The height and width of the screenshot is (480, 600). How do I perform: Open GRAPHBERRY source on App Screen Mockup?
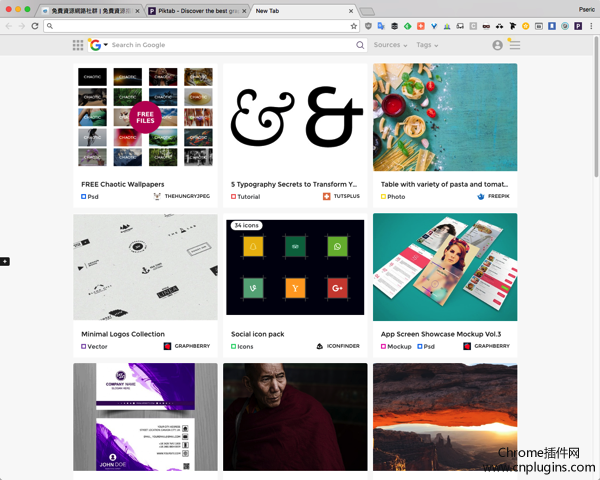coord(487,346)
